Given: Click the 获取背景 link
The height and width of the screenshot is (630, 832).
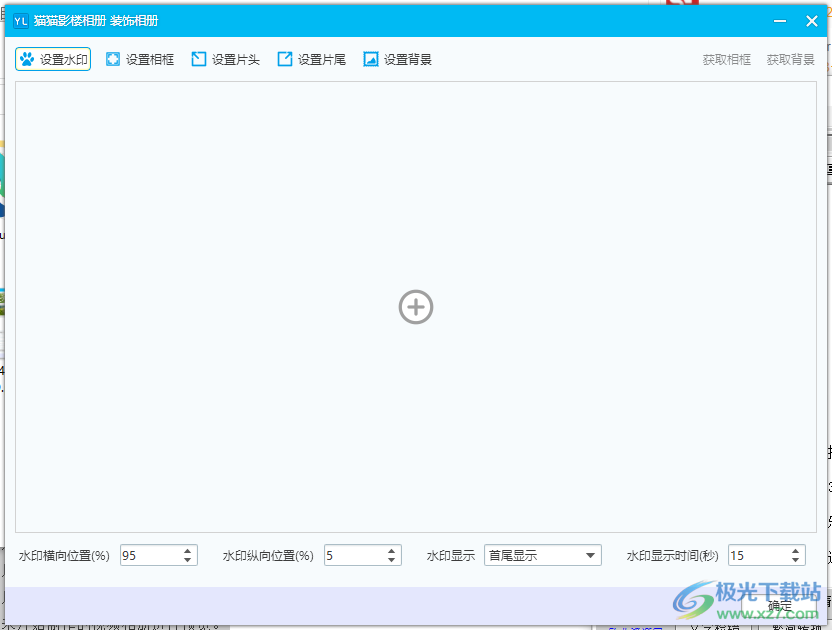Looking at the screenshot, I should point(790,60).
